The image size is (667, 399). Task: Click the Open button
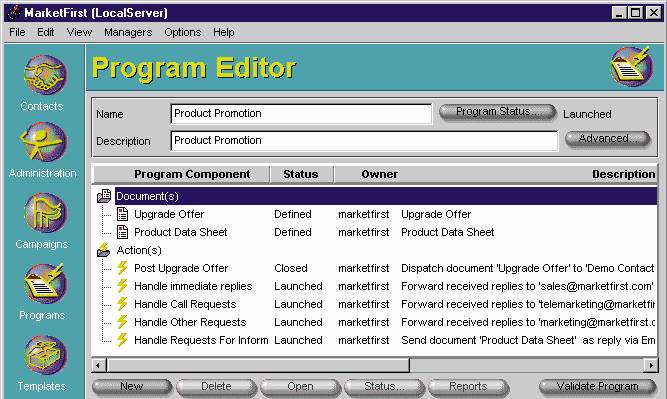pos(300,387)
